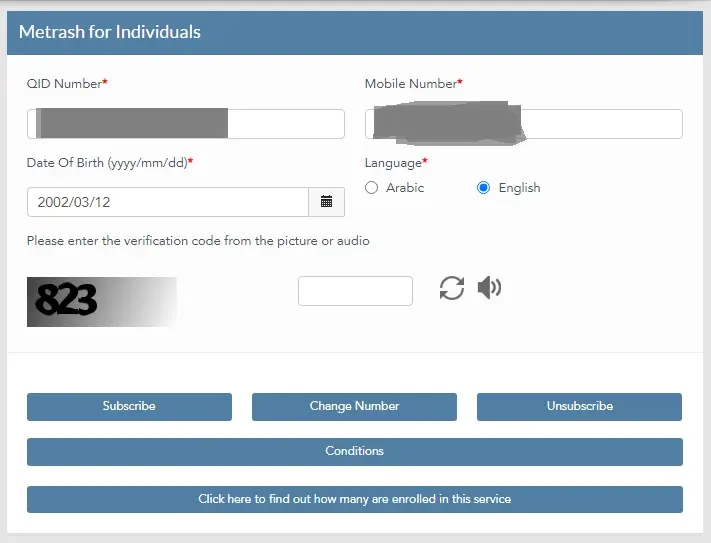Click the 'Date Of Birth (yyyy/mm/dd)' label
The image size is (711, 543).
(x=110, y=163)
